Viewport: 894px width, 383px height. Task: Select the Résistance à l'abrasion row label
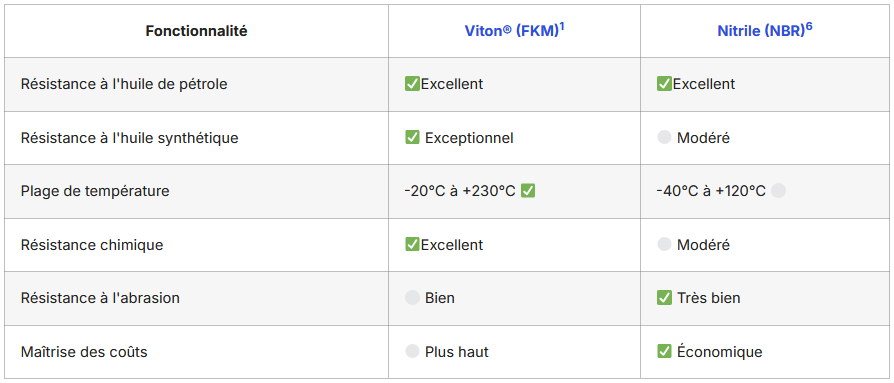coord(100,298)
